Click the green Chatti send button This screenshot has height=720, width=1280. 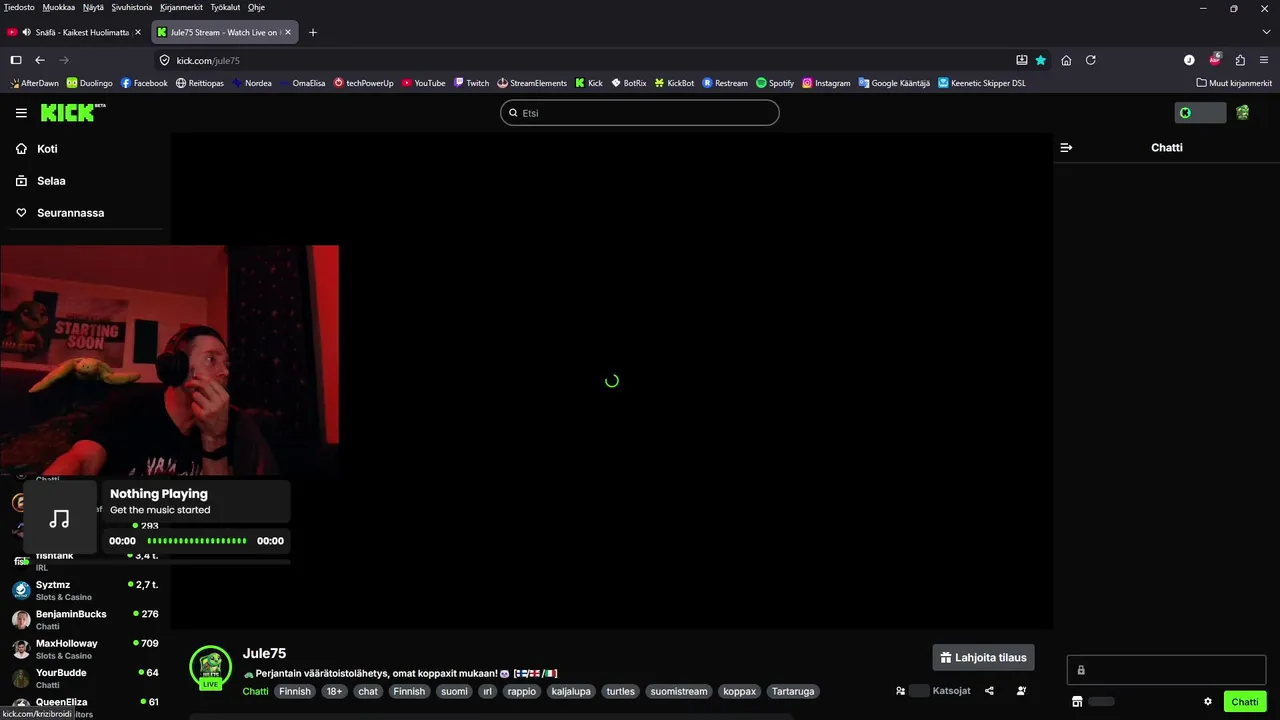1245,702
